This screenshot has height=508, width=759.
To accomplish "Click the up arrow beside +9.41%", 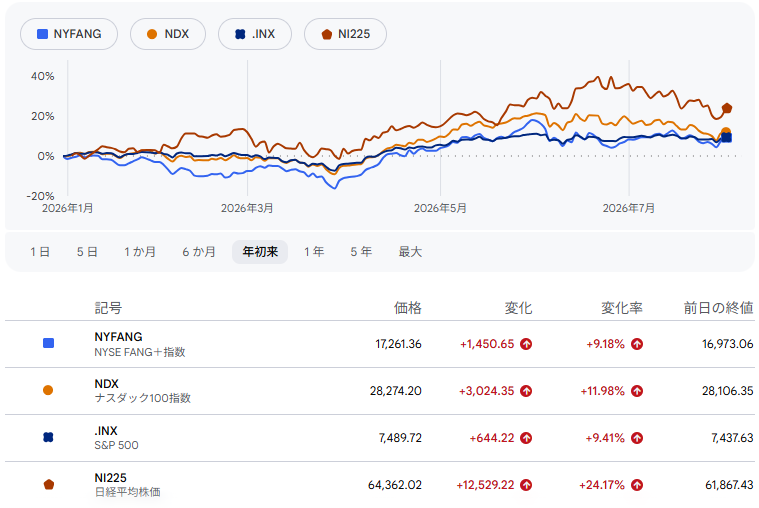I will point(637,438).
